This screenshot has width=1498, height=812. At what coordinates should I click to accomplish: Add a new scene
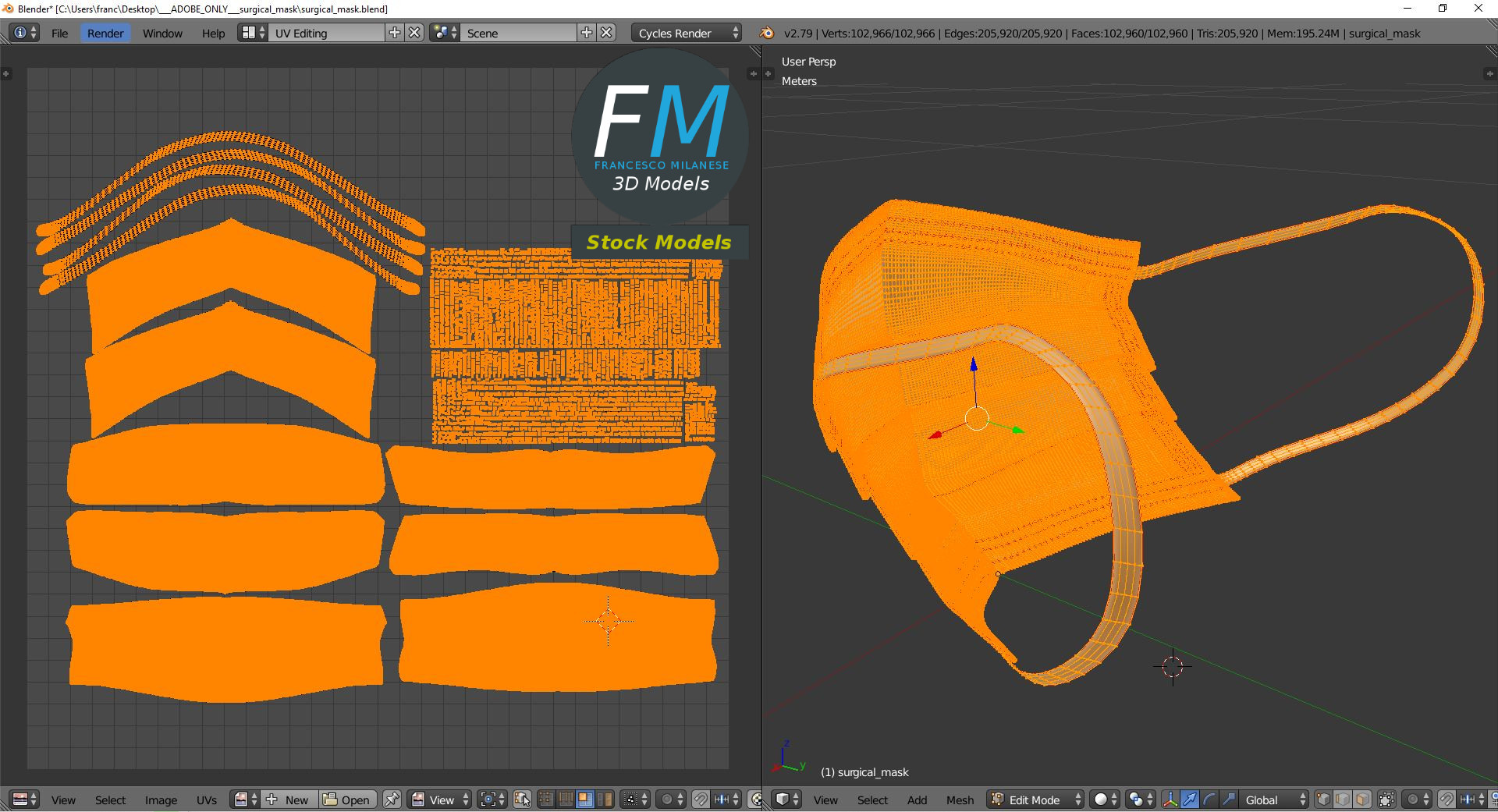587,33
